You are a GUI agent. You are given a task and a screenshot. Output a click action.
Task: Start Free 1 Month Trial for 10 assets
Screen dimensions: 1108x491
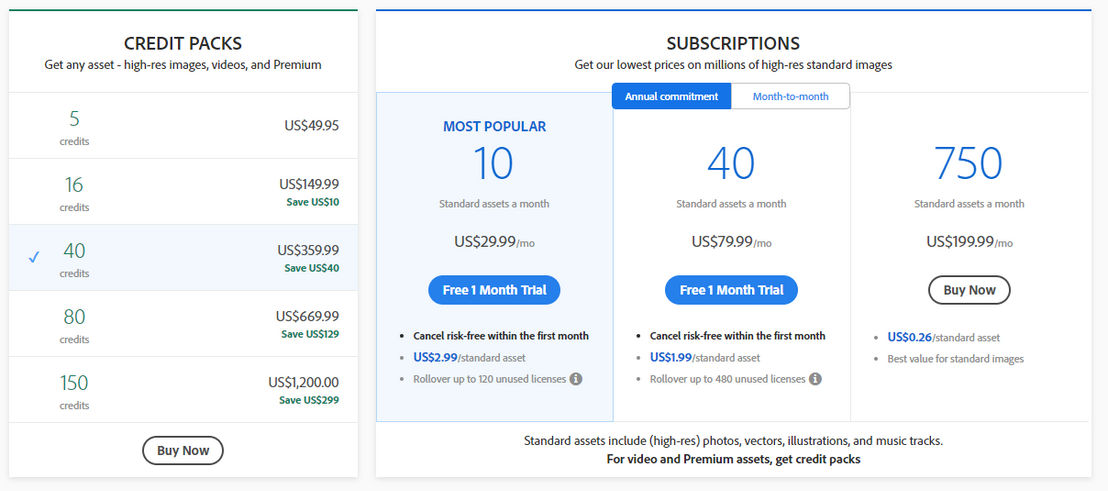[494, 290]
